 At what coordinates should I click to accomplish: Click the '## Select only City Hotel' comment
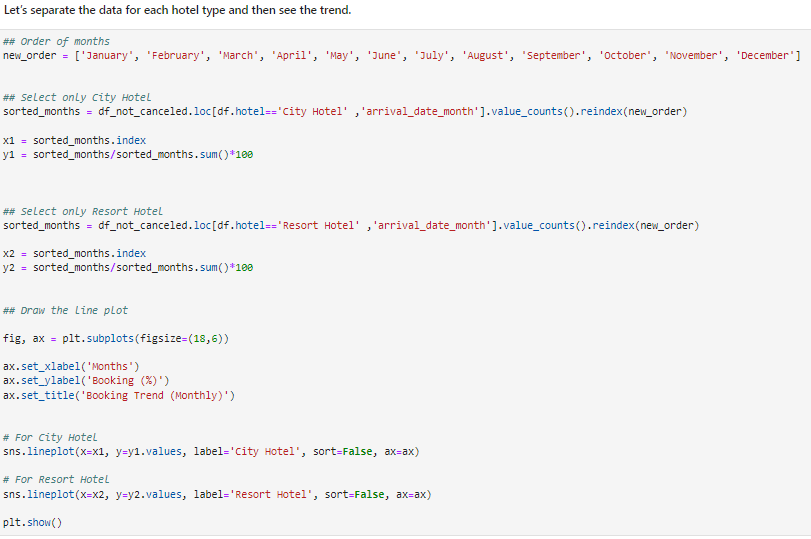click(77, 97)
